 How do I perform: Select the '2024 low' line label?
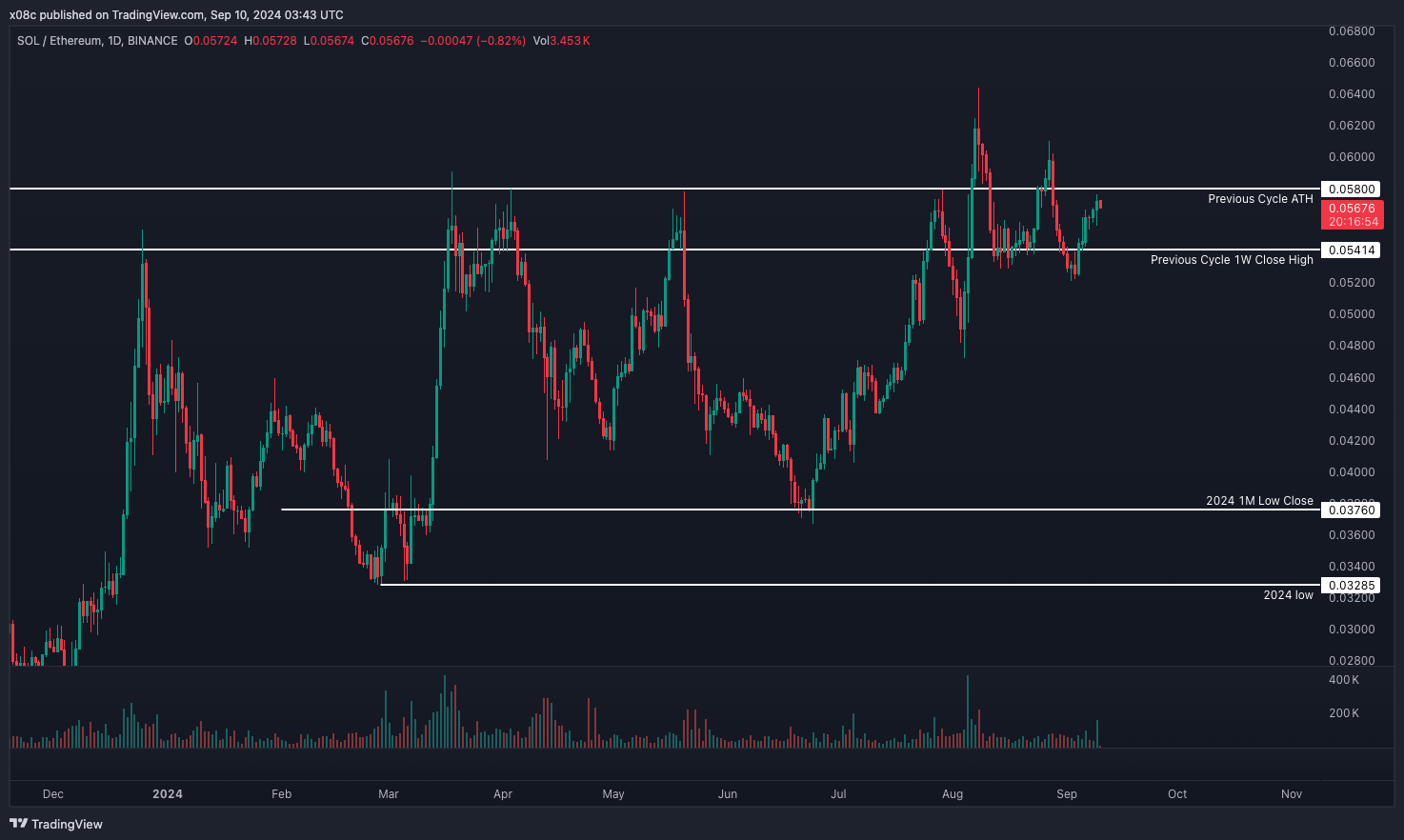coord(1288,595)
